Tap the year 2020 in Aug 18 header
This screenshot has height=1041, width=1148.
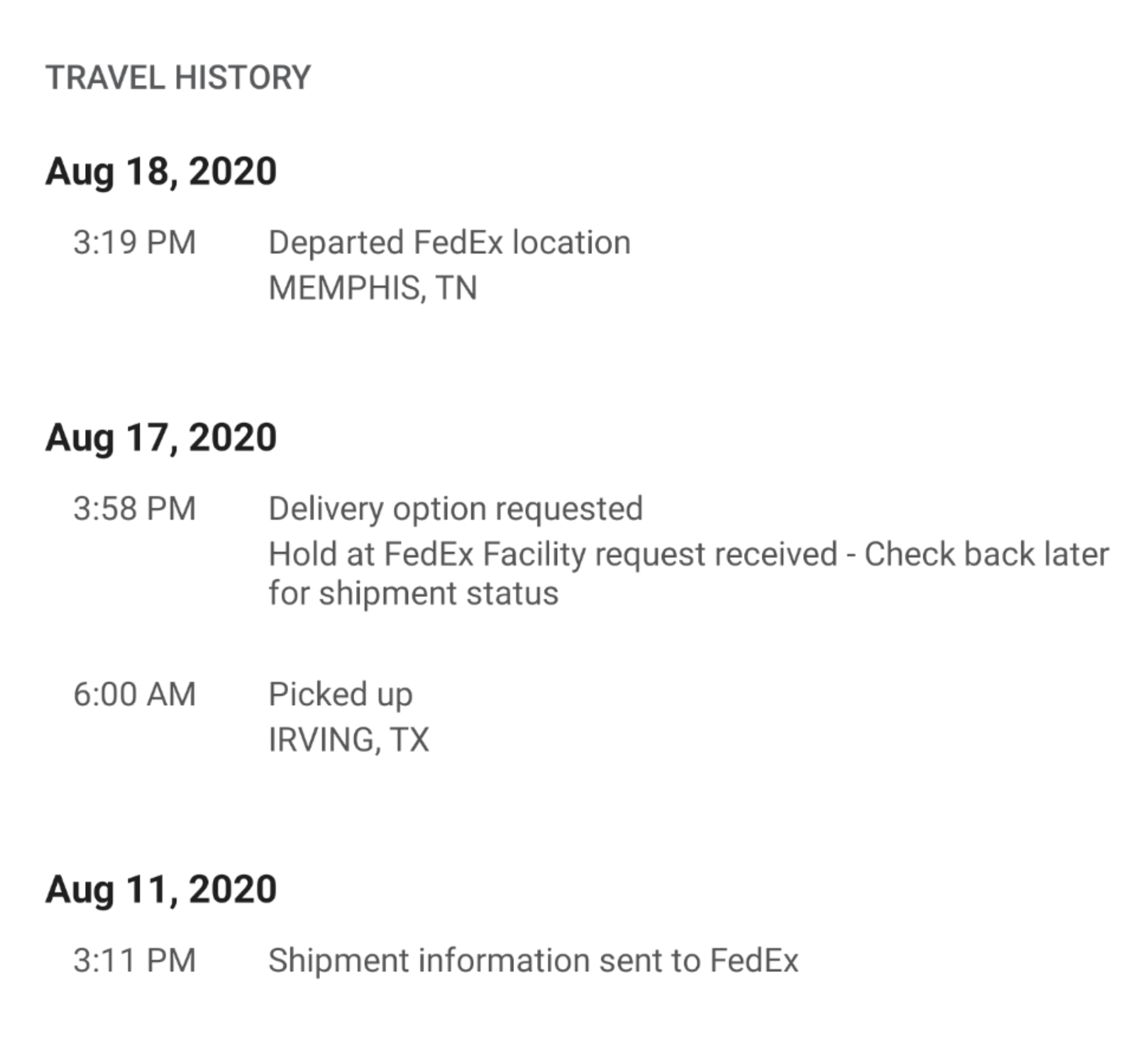tap(233, 171)
